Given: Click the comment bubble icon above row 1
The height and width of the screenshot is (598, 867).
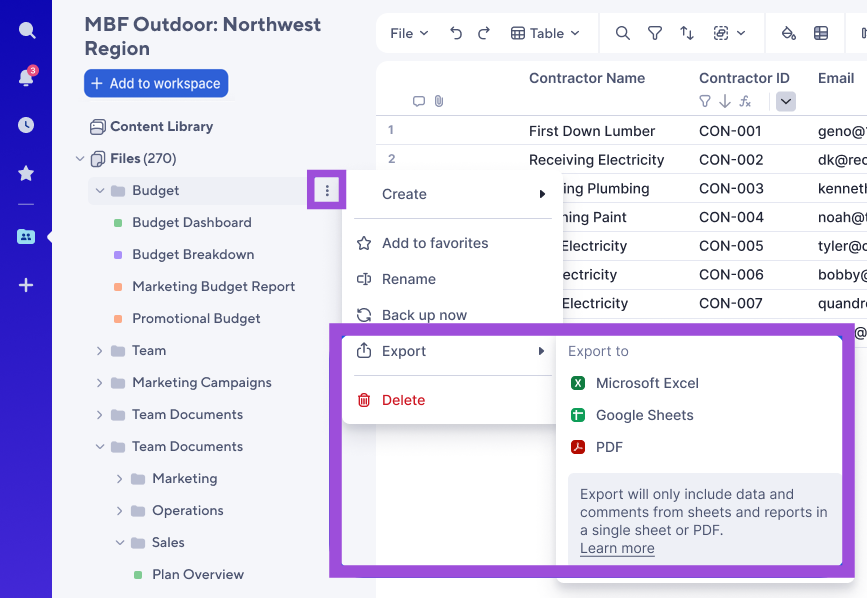Looking at the screenshot, I should 418,100.
